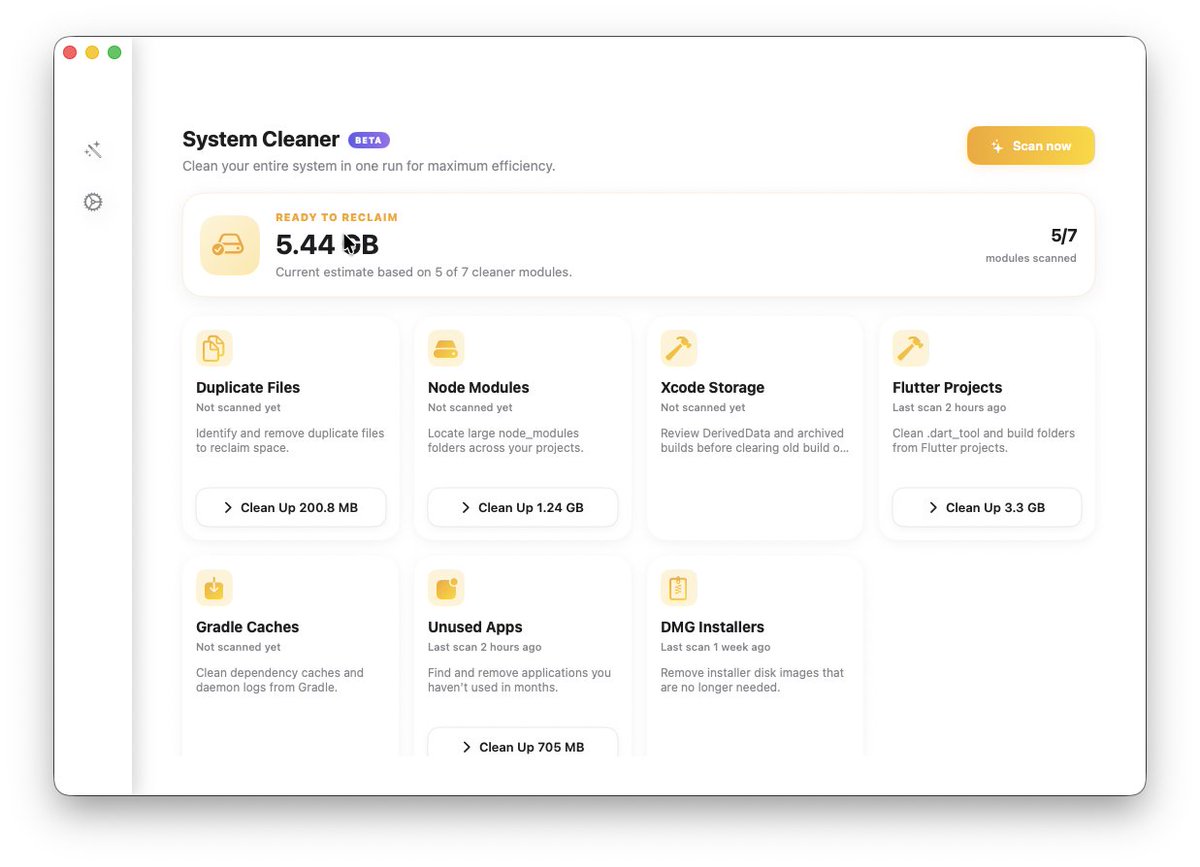Open the cleaner wand sidebar icon
1200x867 pixels.
point(93,150)
